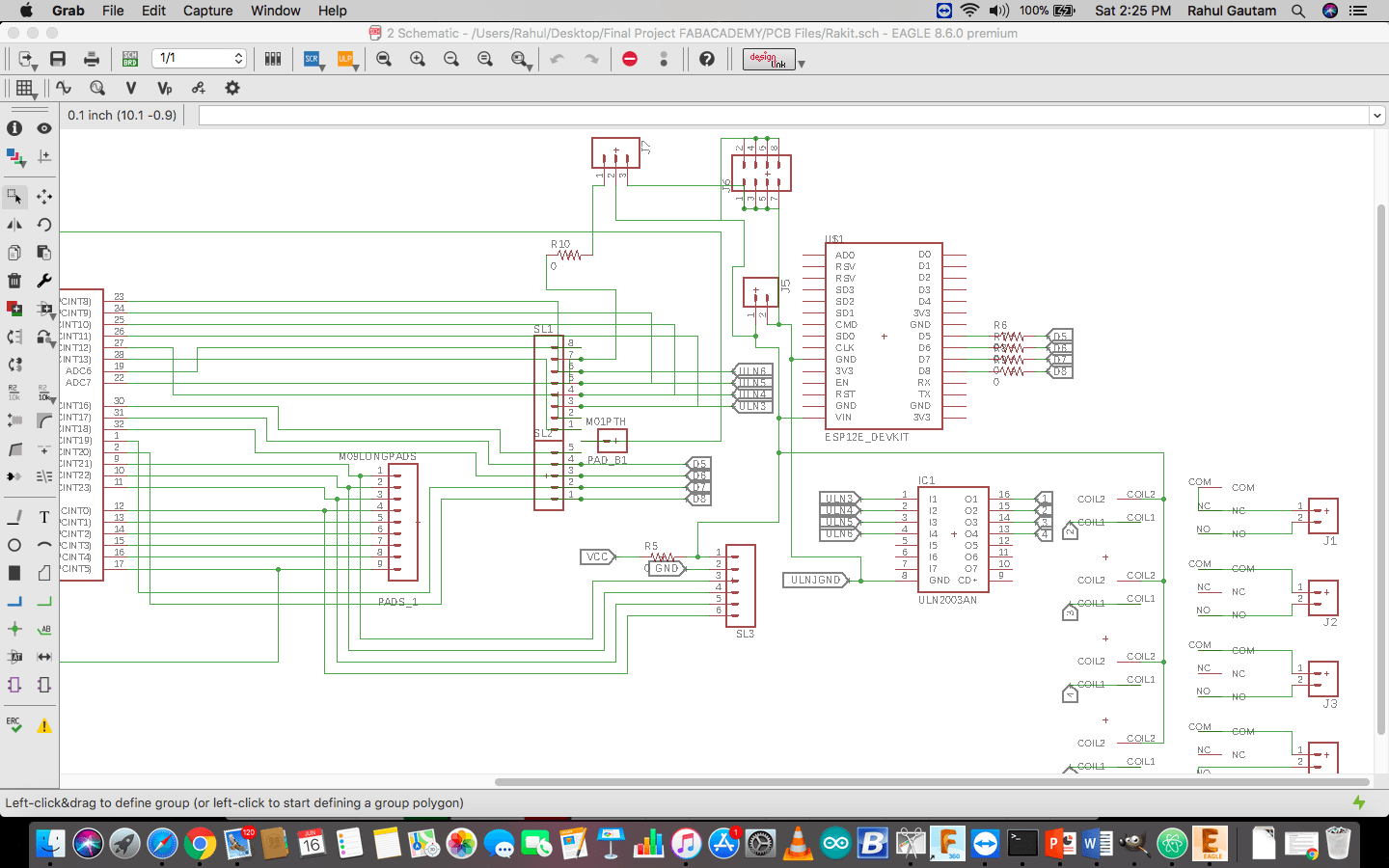
Task: Open the Help menu
Action: (333, 11)
